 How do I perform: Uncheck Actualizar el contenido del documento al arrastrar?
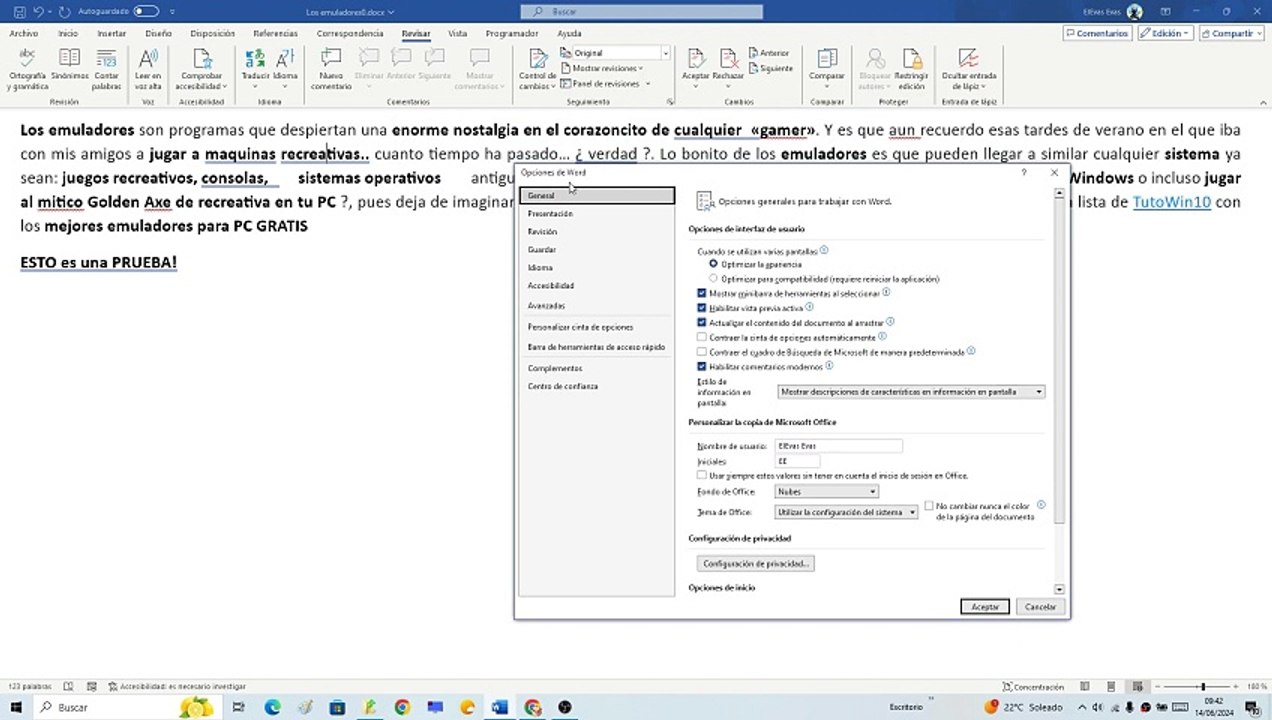point(702,323)
